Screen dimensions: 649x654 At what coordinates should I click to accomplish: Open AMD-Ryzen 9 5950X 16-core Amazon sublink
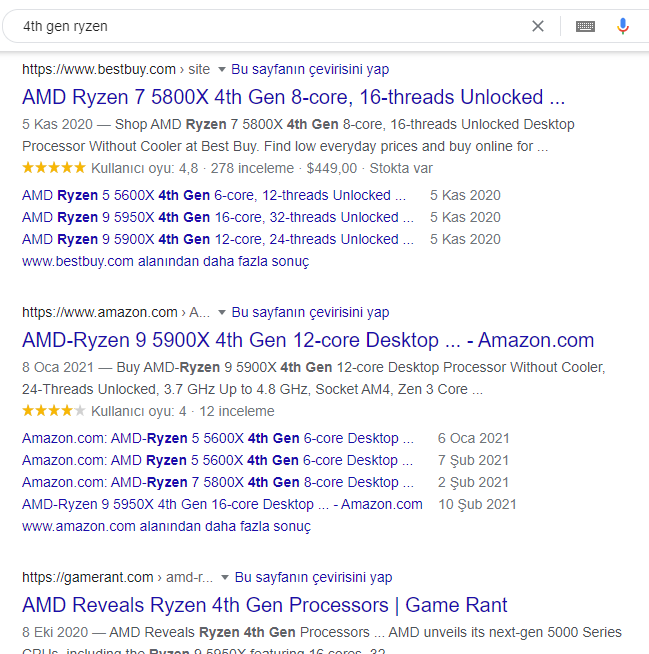point(222,504)
